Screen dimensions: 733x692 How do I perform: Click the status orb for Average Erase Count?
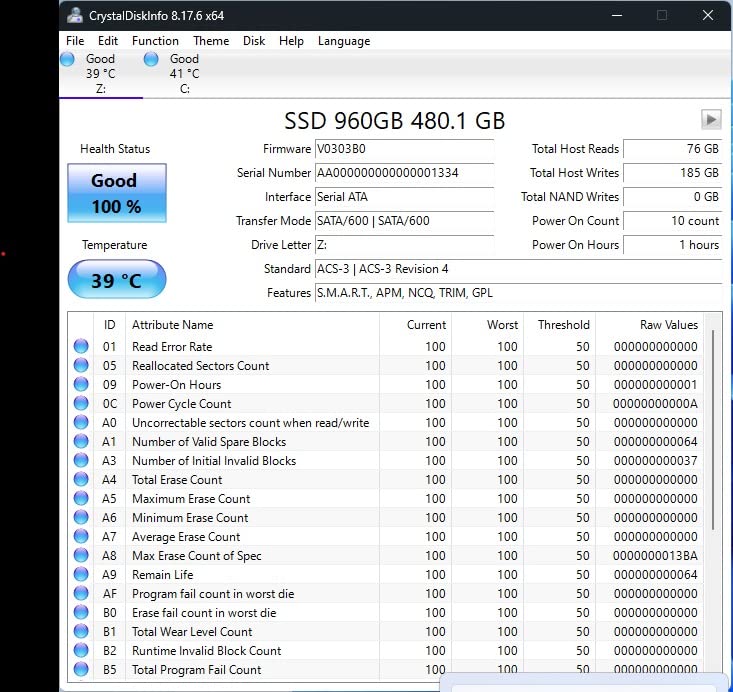tap(81, 536)
